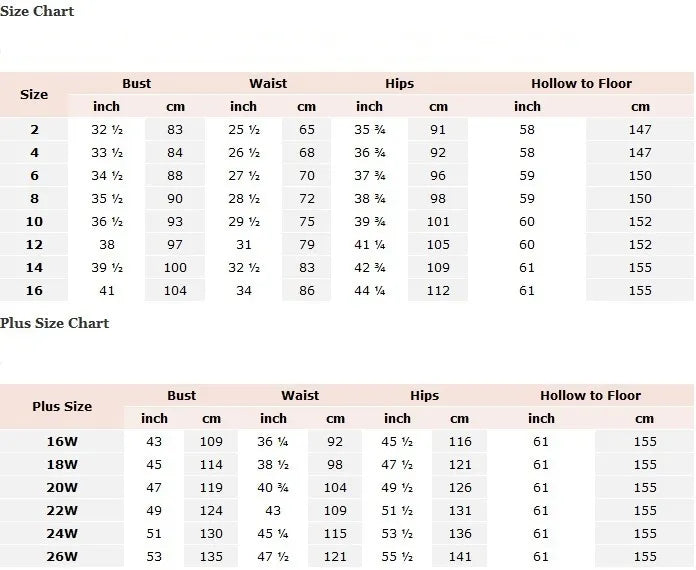Select the 16W plus size row label
696x570 pixels.
click(62, 442)
